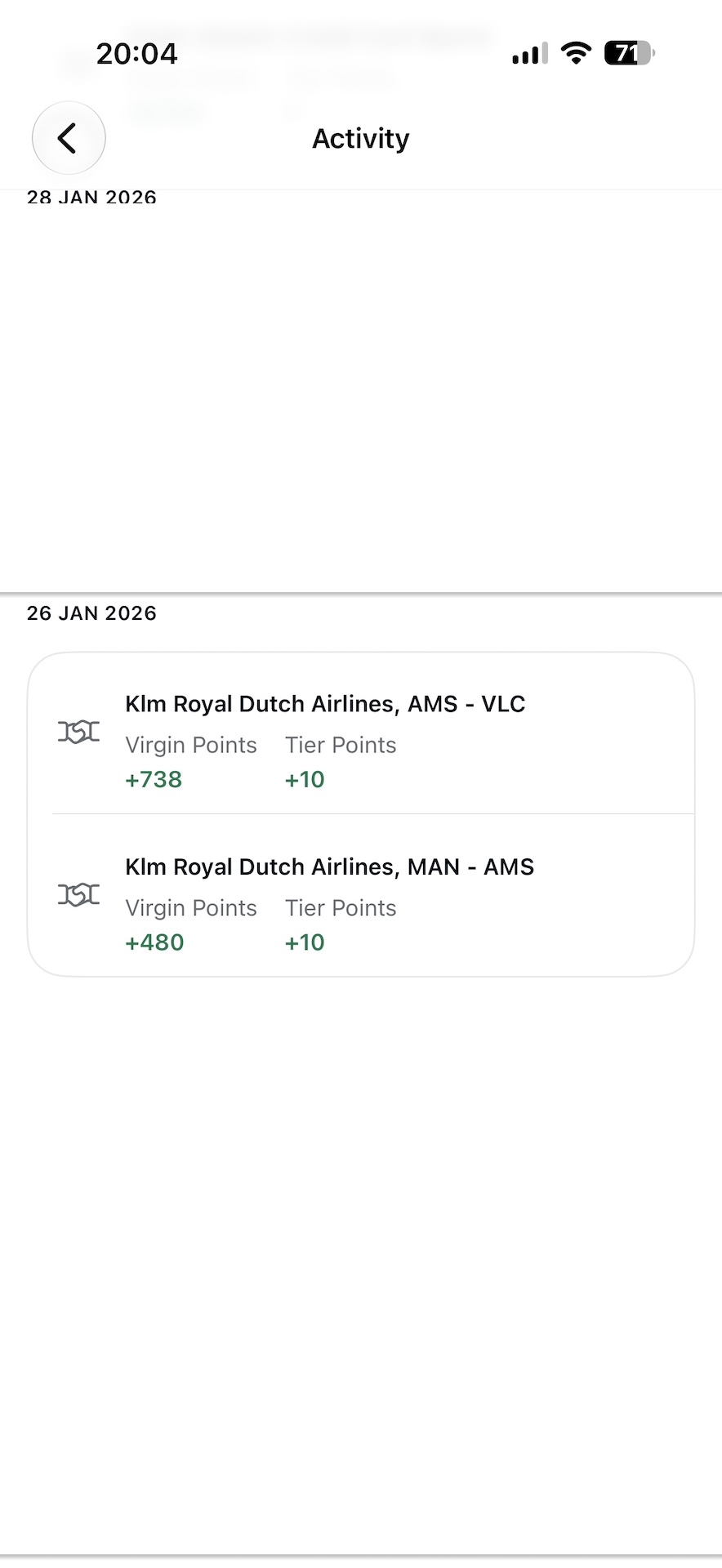
Task: Tap the +480 Virgin Points value
Action: point(154,942)
